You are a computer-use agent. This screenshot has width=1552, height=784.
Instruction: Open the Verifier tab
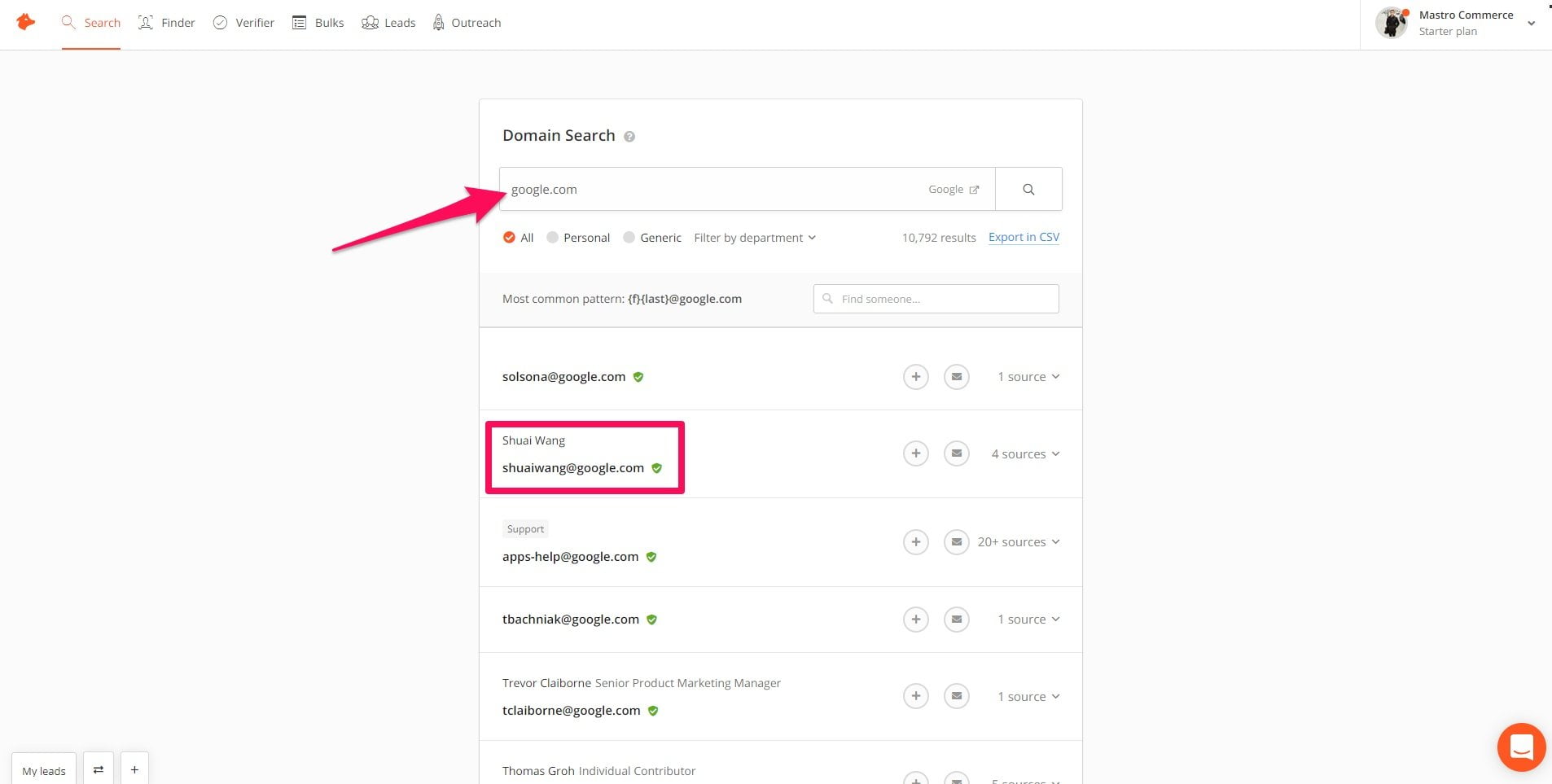(x=243, y=23)
